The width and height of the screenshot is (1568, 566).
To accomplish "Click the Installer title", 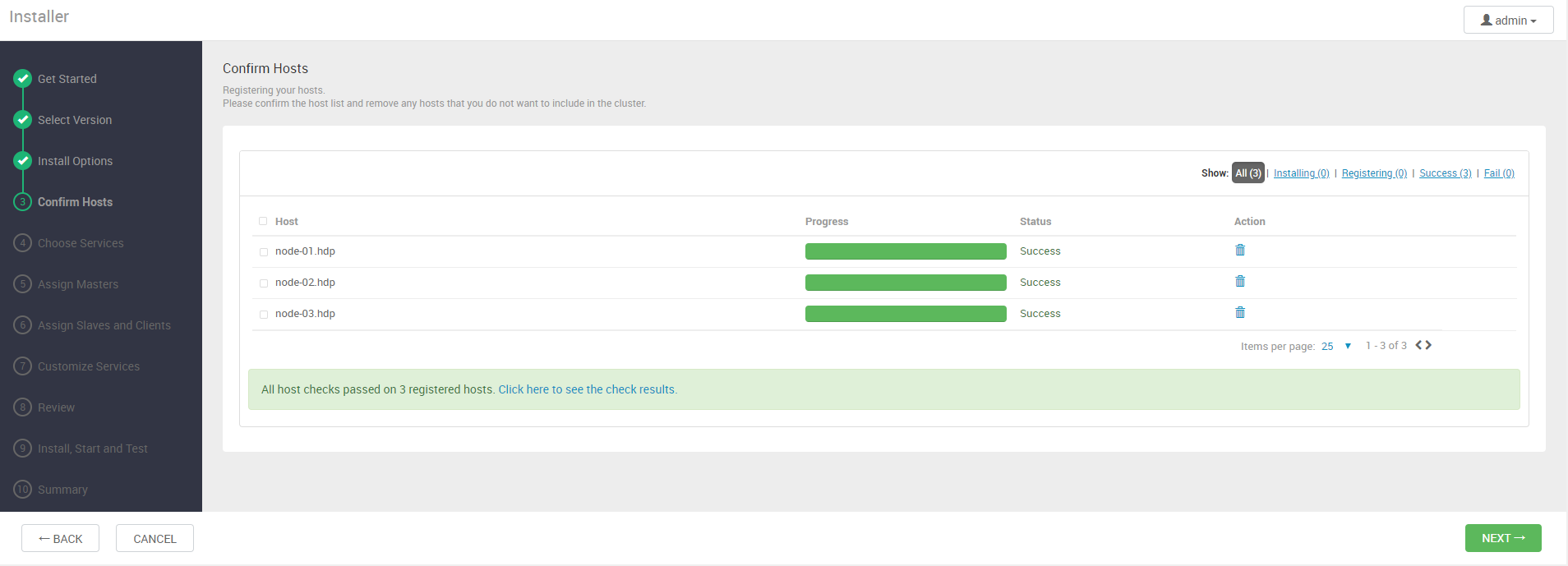I will (x=39, y=16).
